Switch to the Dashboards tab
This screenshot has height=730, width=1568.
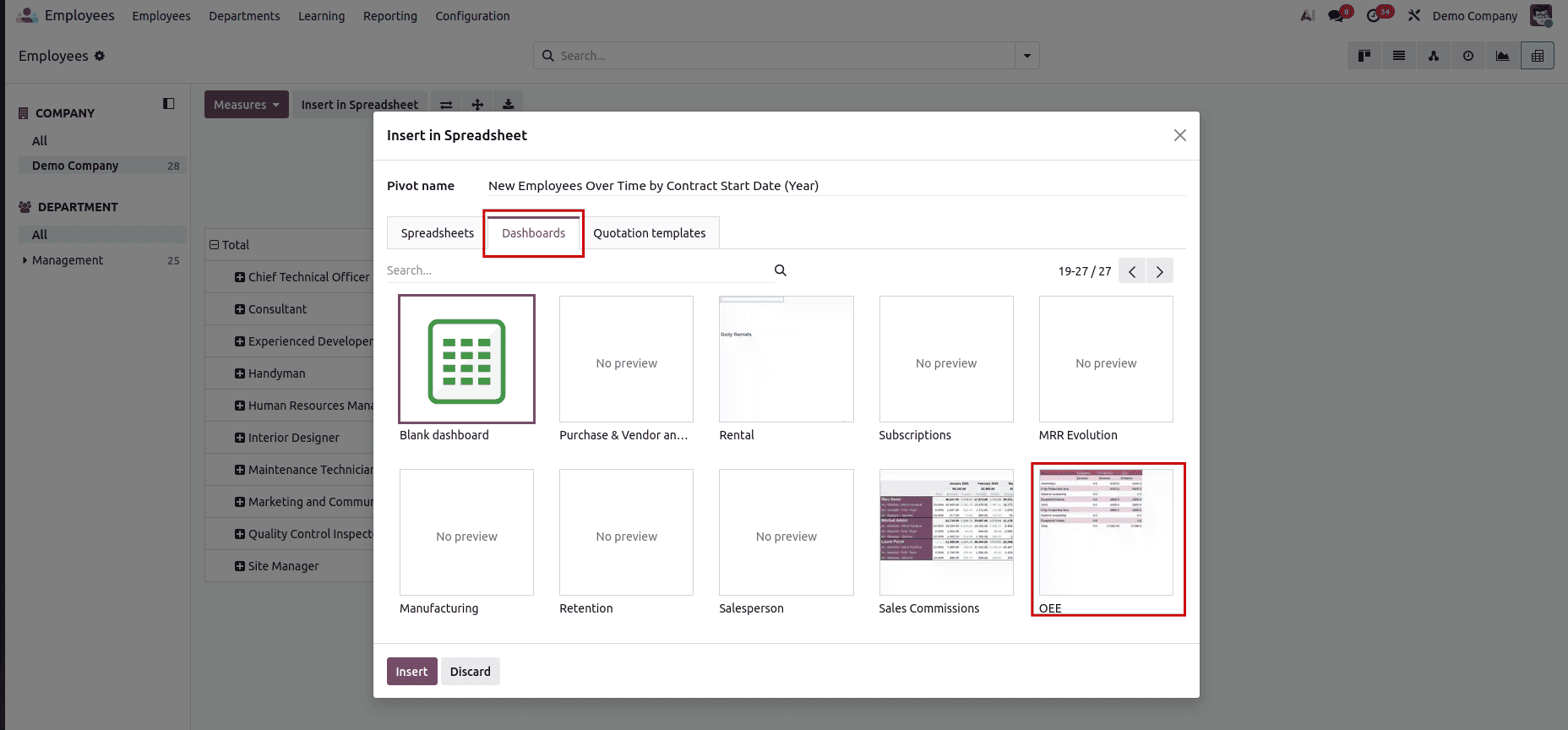click(534, 233)
